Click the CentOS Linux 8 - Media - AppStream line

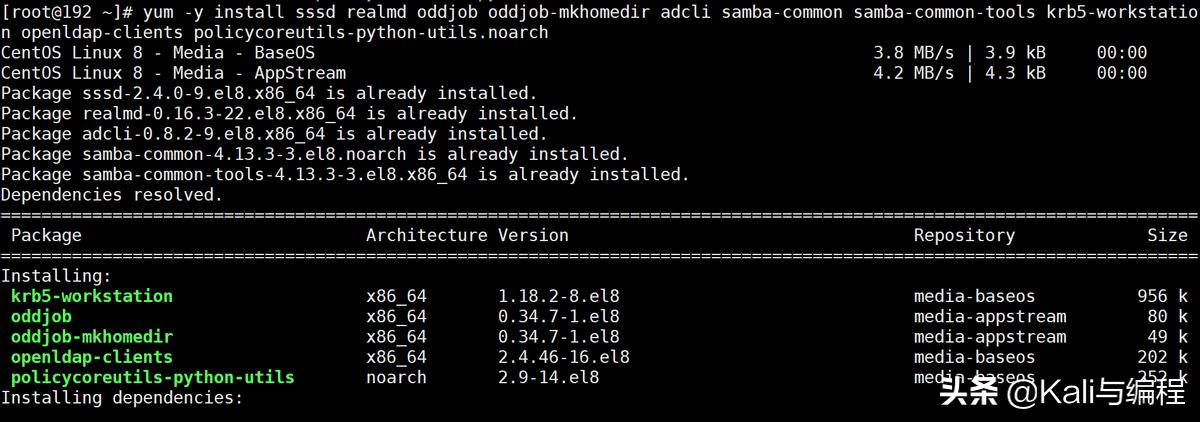173,73
